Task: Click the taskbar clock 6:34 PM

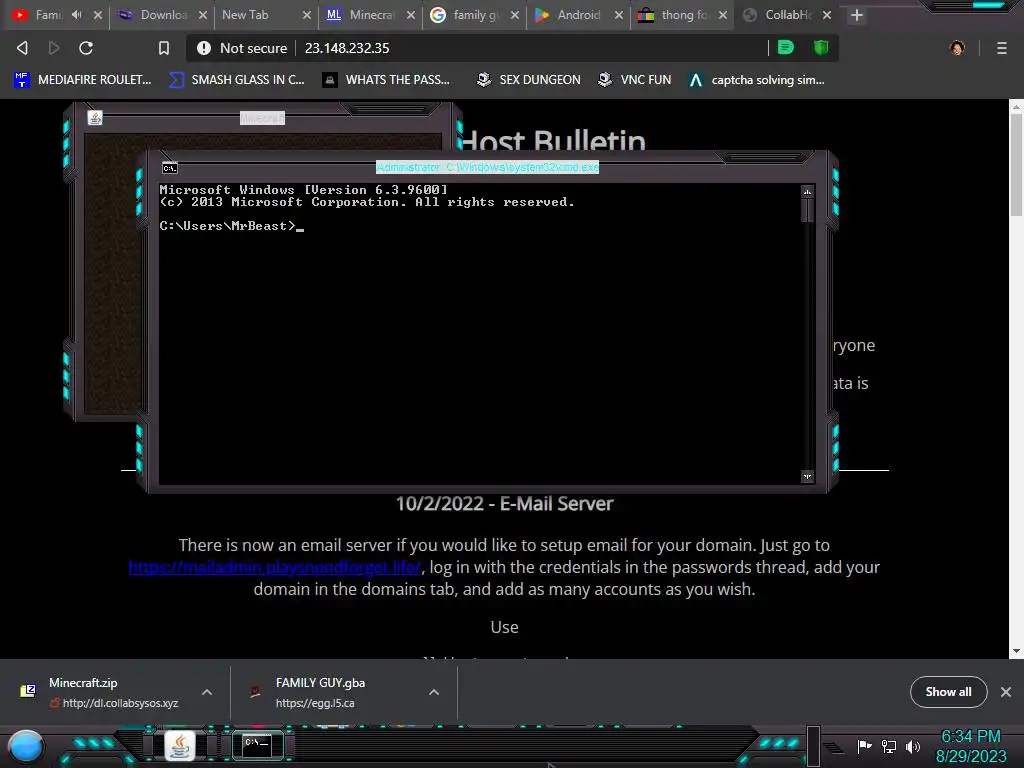Action: pyautogui.click(x=970, y=737)
